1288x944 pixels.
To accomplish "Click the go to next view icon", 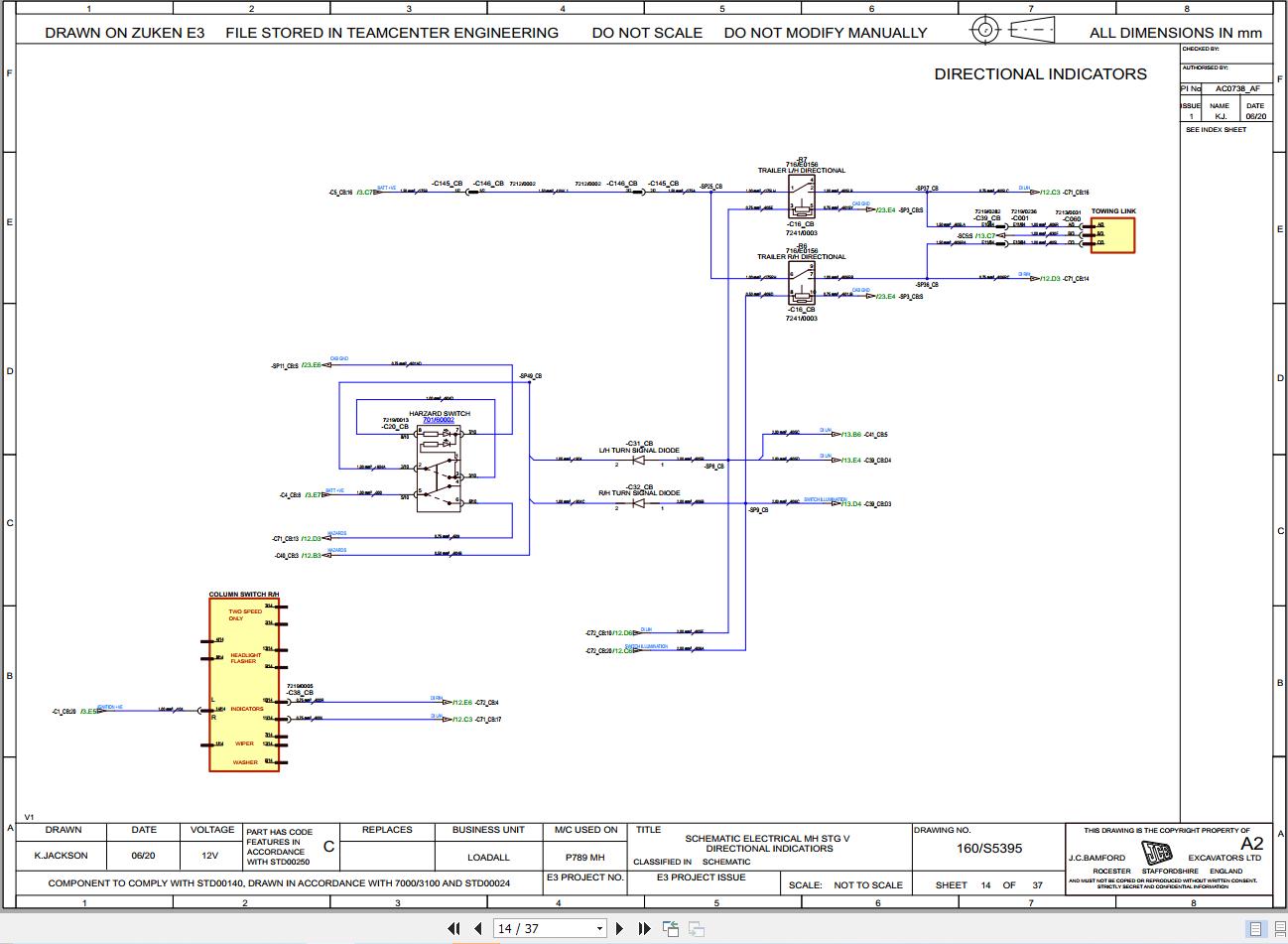I will point(697,928).
